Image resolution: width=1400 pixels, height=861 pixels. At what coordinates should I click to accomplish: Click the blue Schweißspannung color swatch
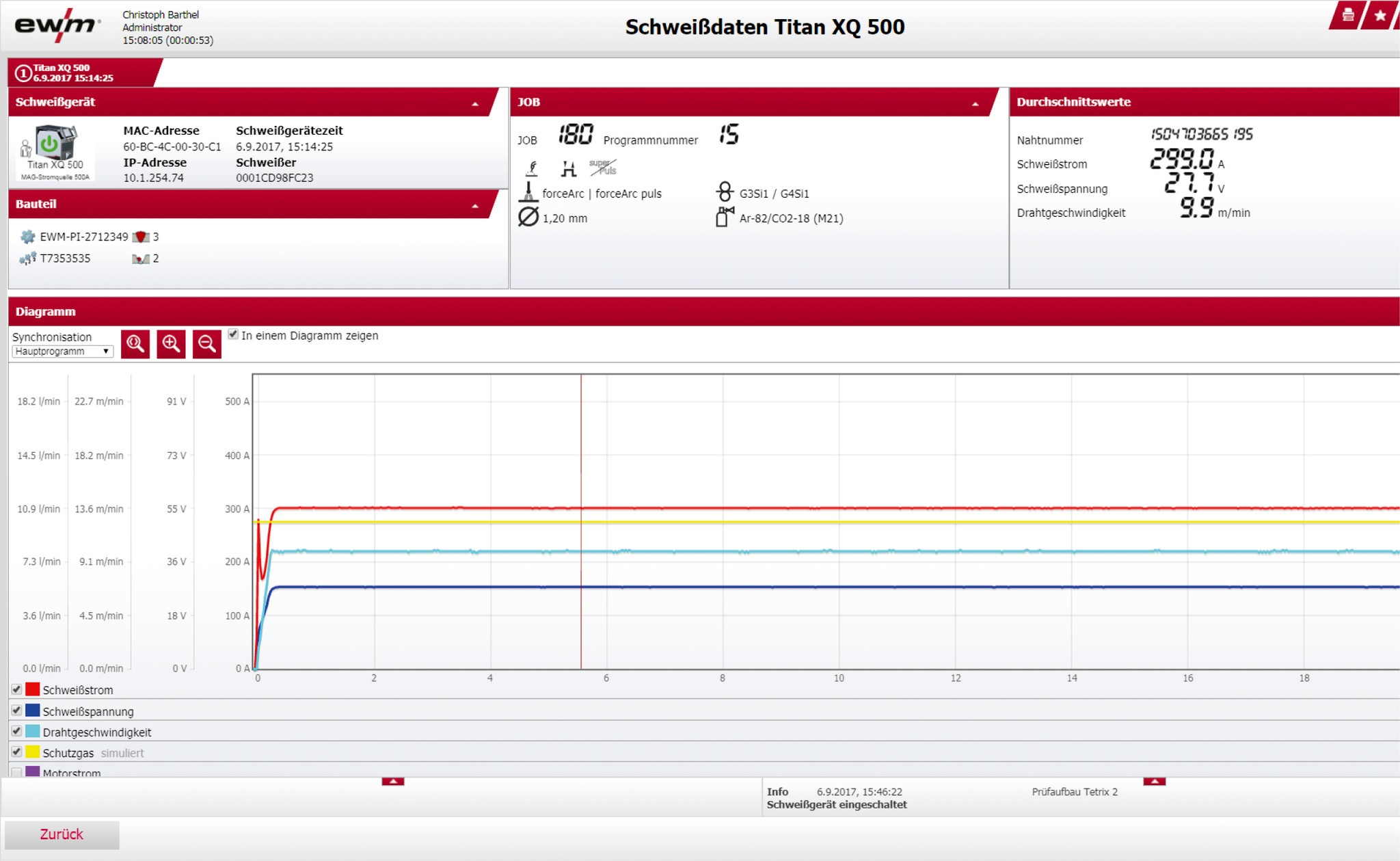pyautogui.click(x=32, y=710)
